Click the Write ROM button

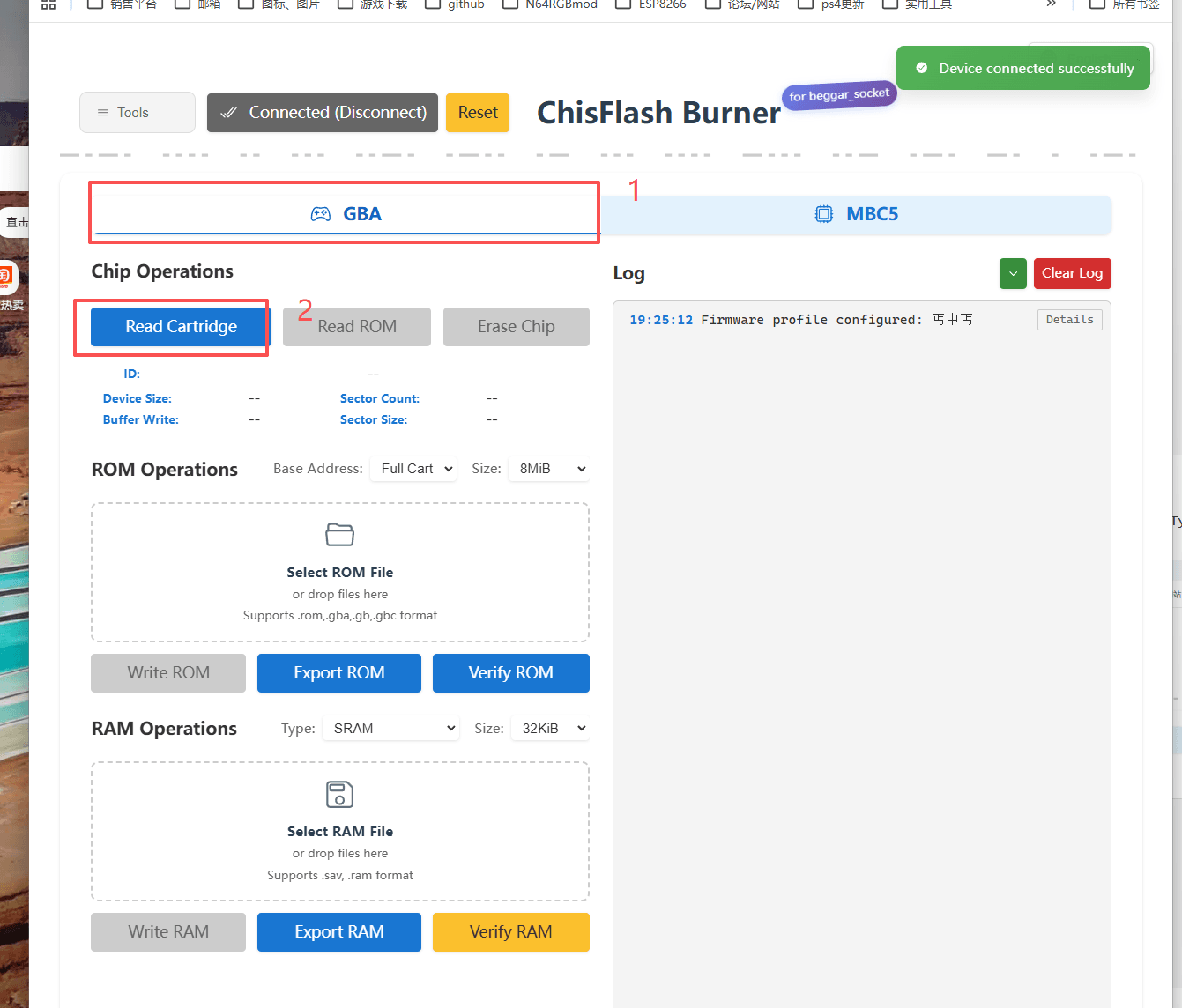pos(168,673)
